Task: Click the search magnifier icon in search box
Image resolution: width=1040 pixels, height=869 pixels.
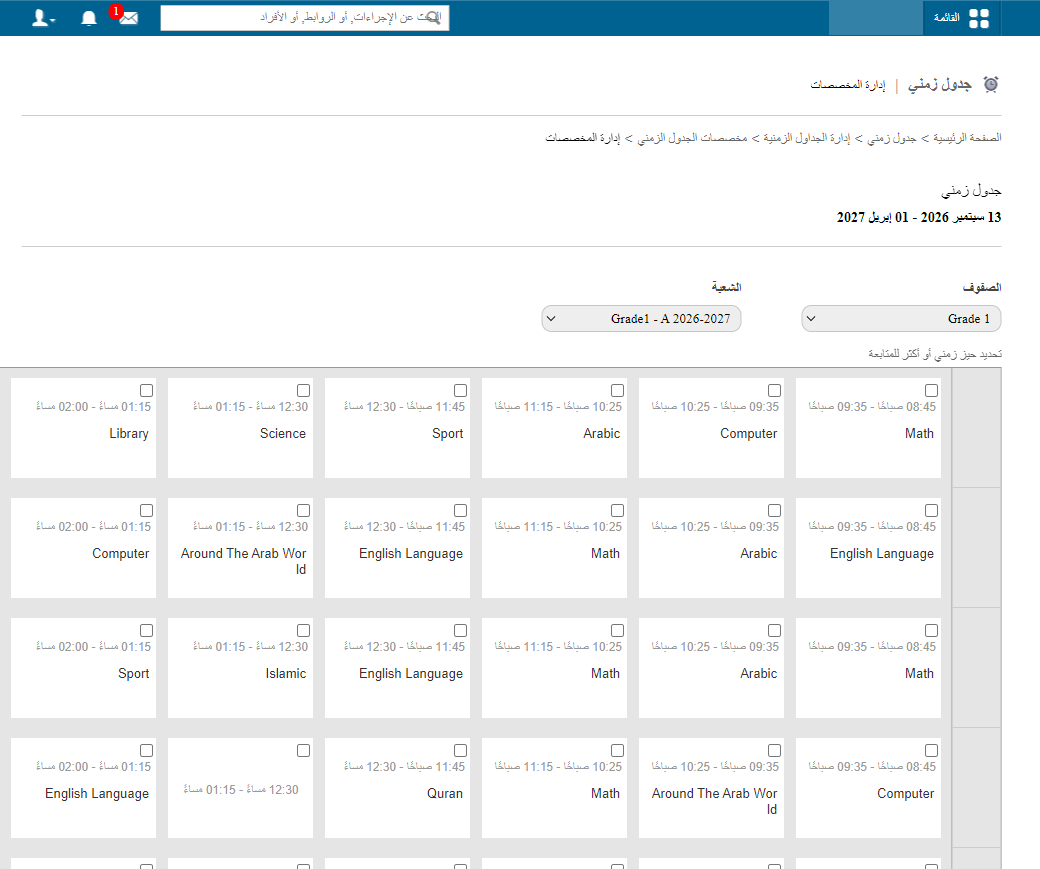Action: pyautogui.click(x=432, y=17)
